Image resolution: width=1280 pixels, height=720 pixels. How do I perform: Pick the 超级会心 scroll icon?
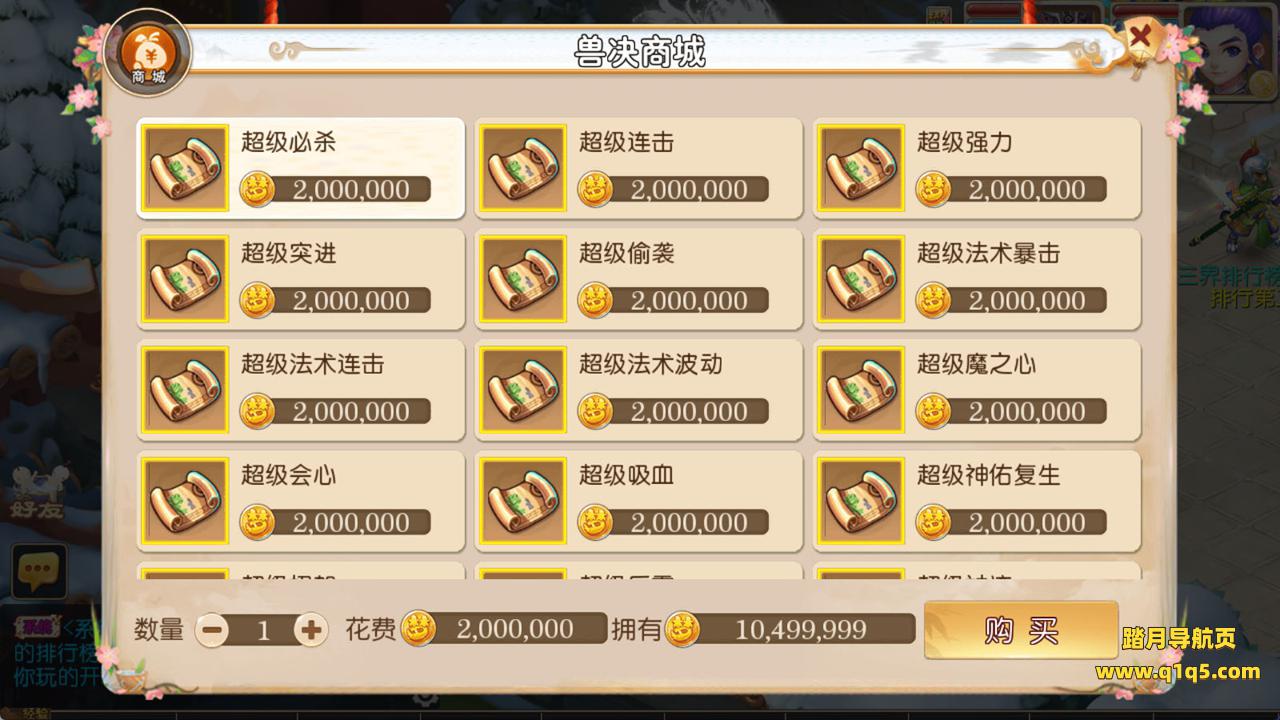point(185,501)
